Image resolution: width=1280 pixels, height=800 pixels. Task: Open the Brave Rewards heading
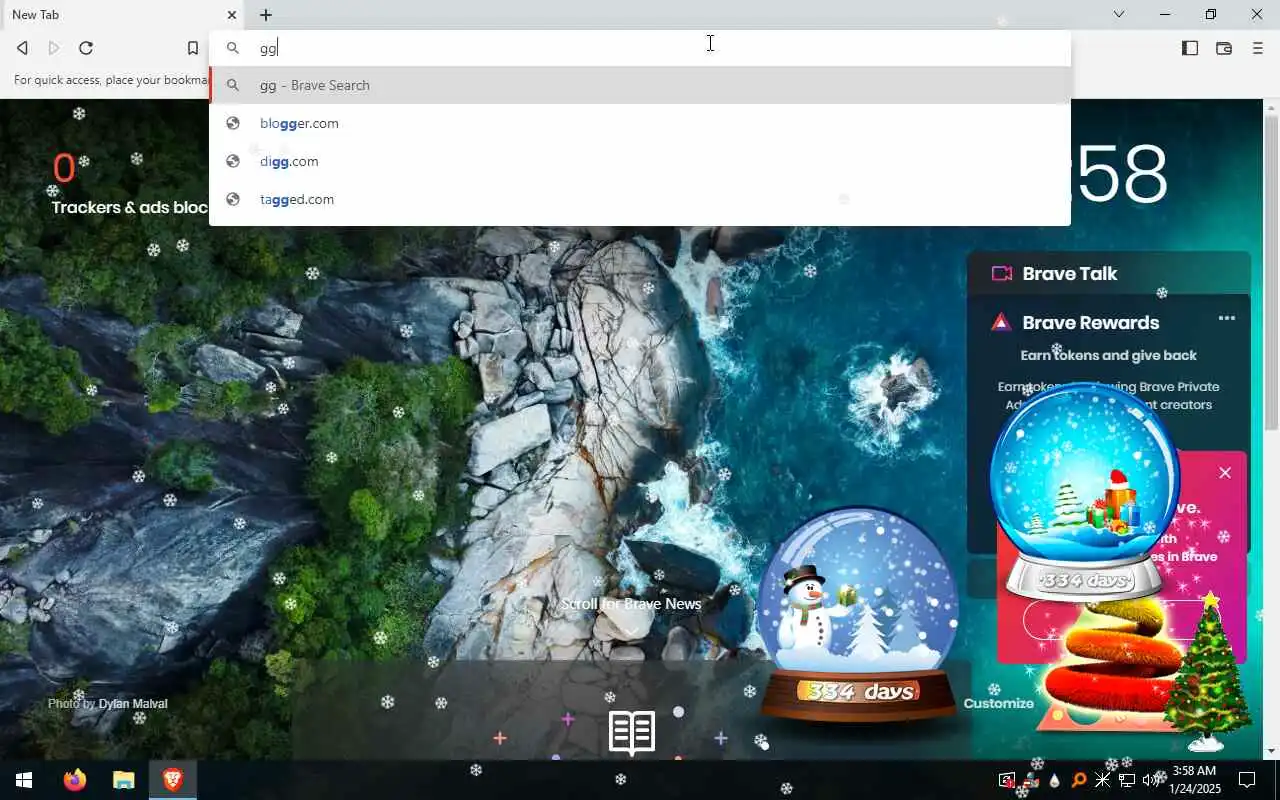(x=1090, y=322)
